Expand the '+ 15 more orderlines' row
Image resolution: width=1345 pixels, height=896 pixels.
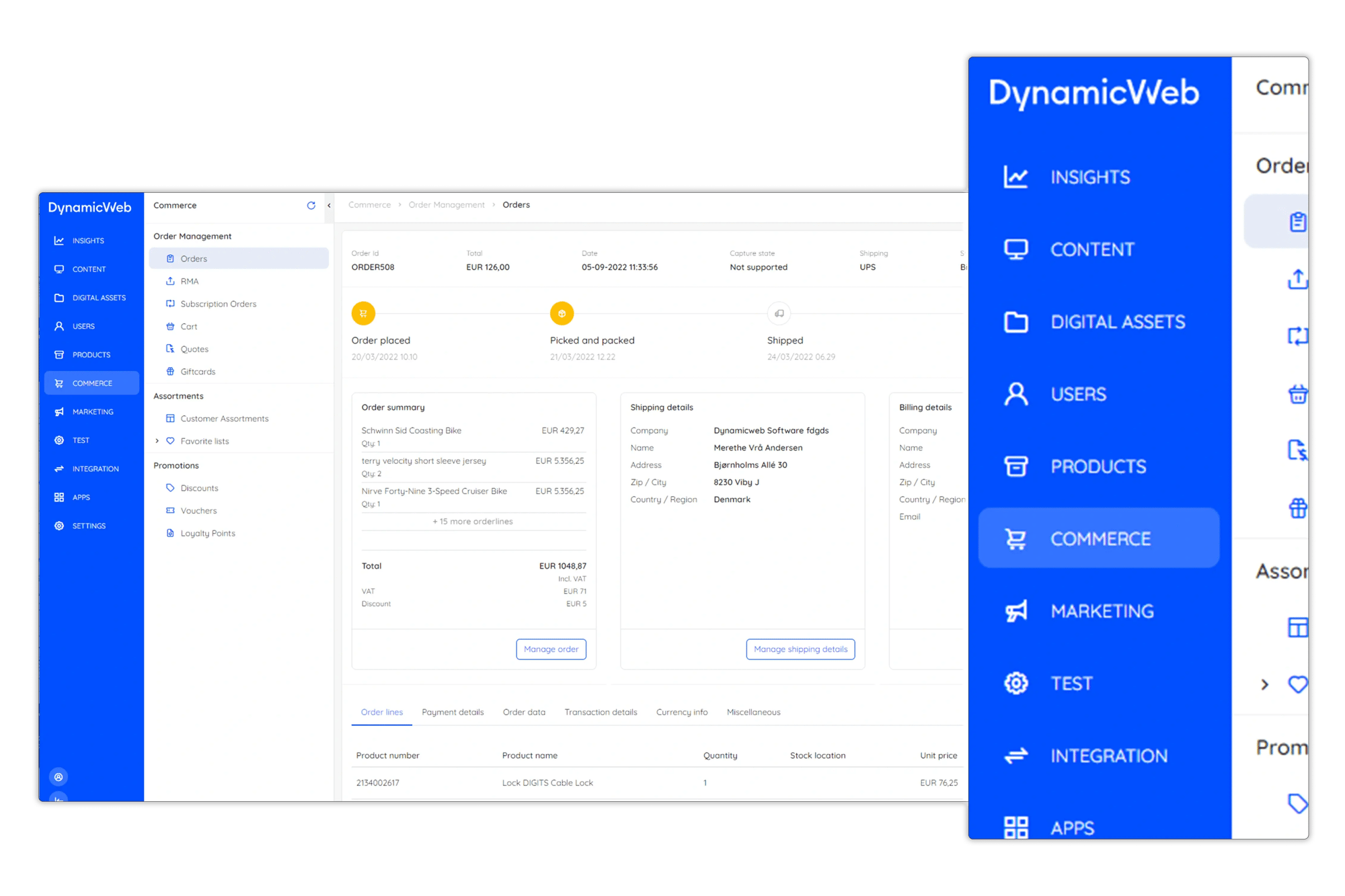[473, 522]
